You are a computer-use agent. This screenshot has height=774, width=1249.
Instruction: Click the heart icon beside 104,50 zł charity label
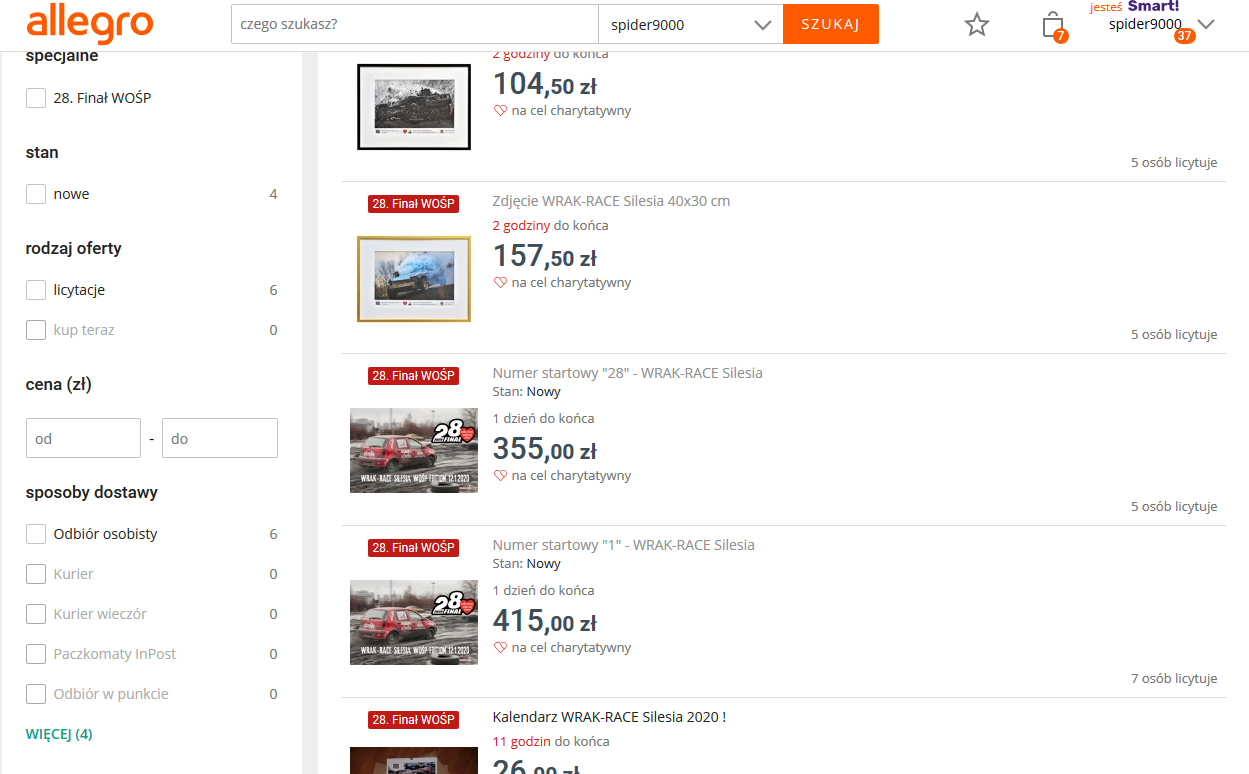pos(501,111)
